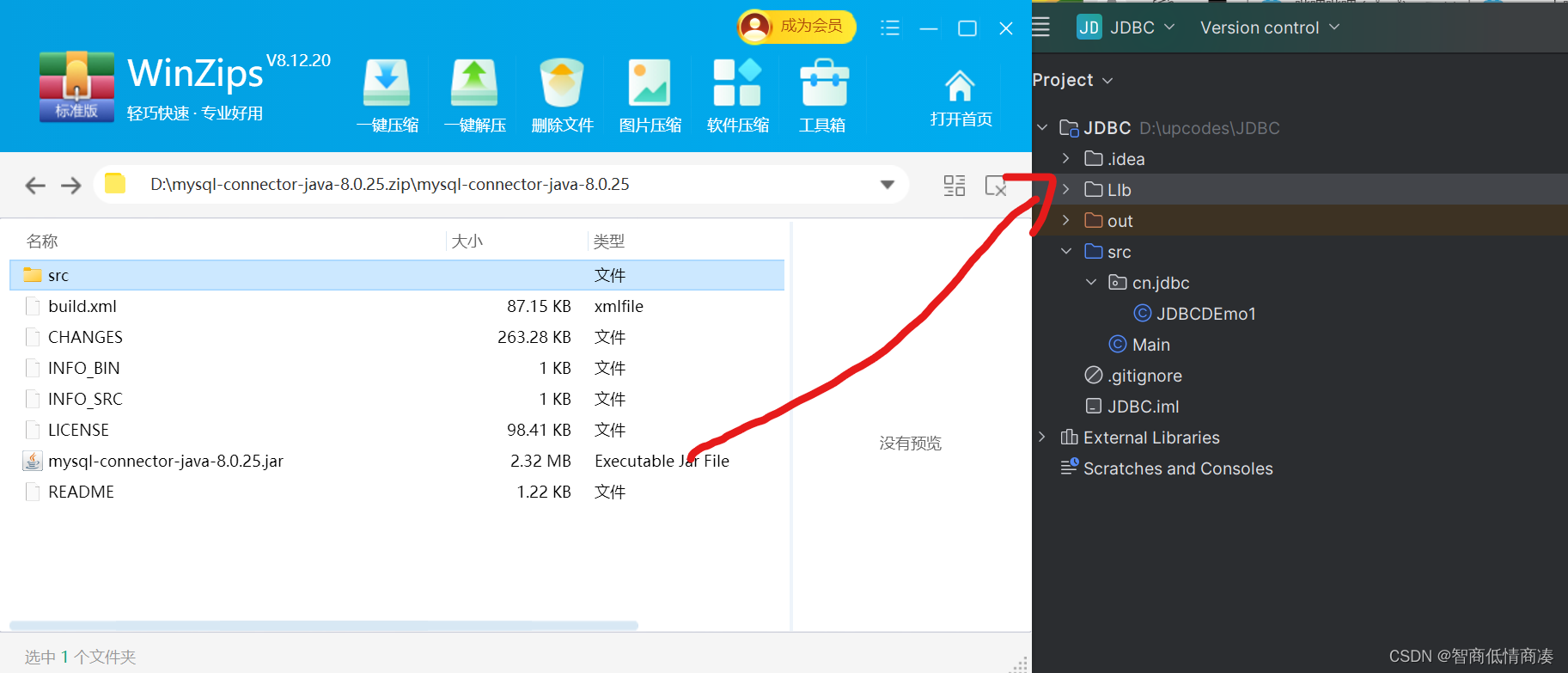Collapse the cn.jdbc package
Viewport: 1568px width, 673px height.
(1091, 283)
